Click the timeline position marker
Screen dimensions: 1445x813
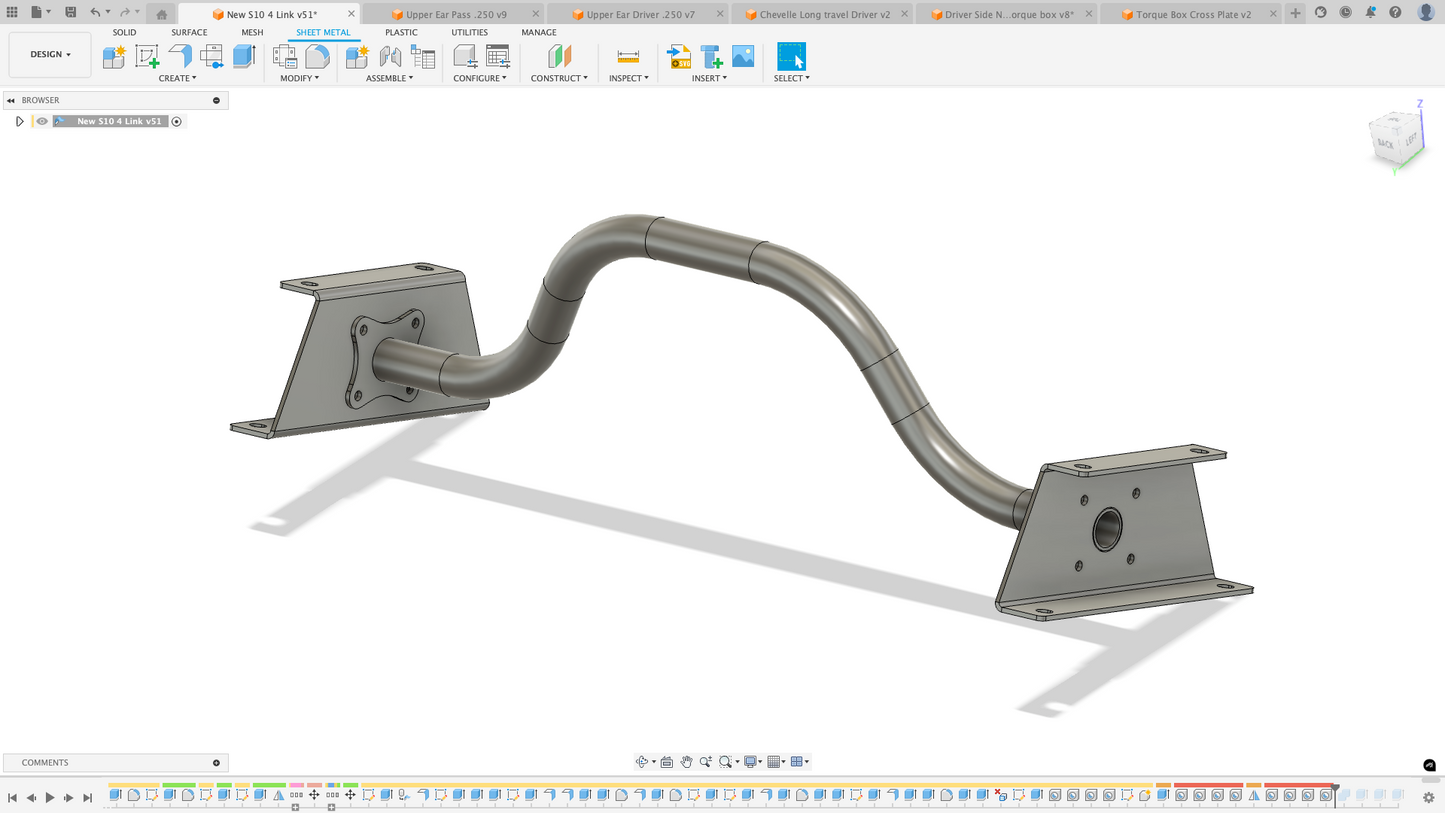(1335, 789)
